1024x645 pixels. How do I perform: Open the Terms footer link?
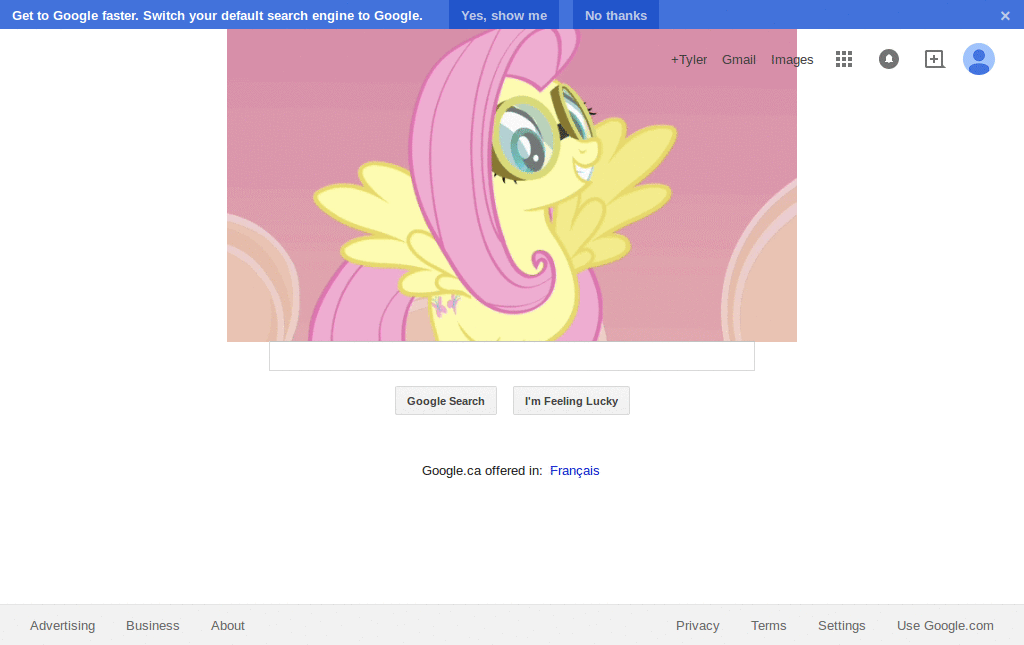click(x=769, y=625)
